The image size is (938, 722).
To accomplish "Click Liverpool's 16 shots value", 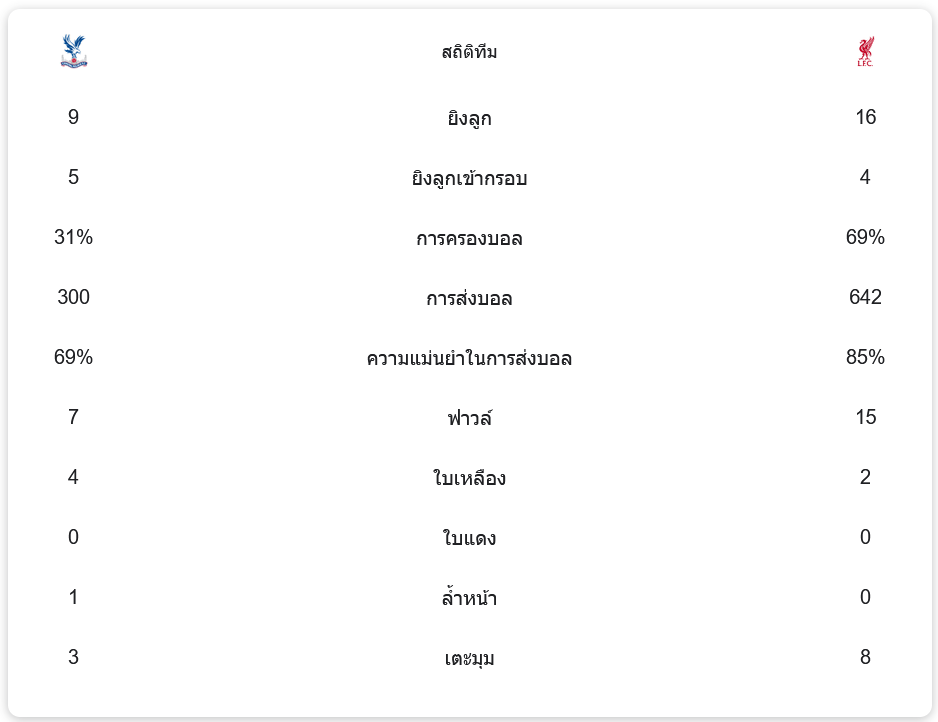I will click(865, 117).
